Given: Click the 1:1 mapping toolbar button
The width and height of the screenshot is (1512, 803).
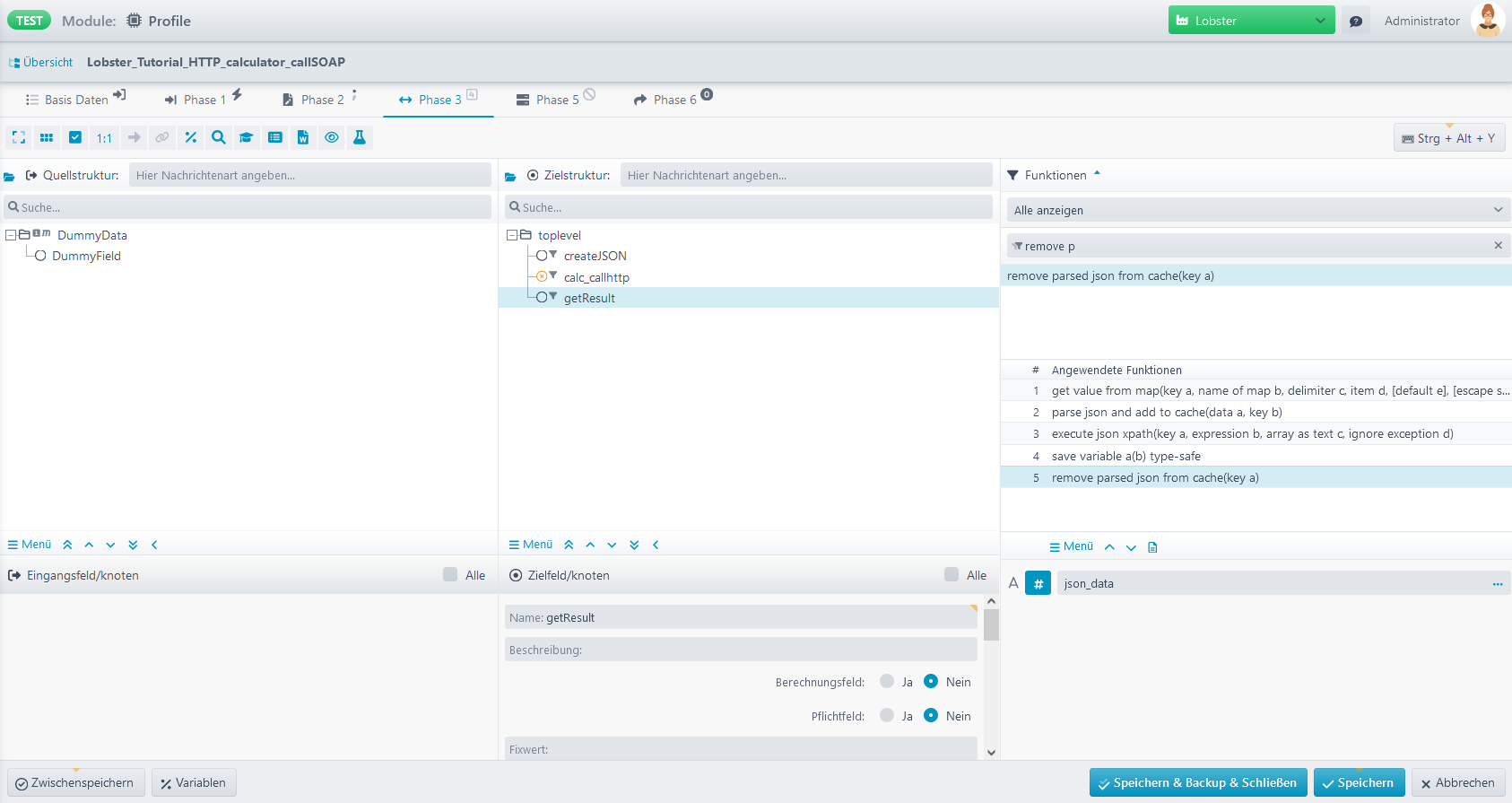Looking at the screenshot, I should pos(104,137).
